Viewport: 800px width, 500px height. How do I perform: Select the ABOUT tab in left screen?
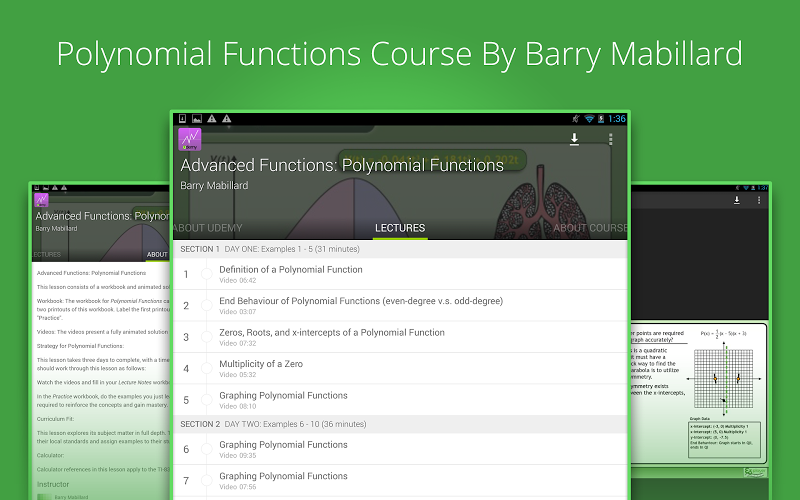tap(157, 254)
